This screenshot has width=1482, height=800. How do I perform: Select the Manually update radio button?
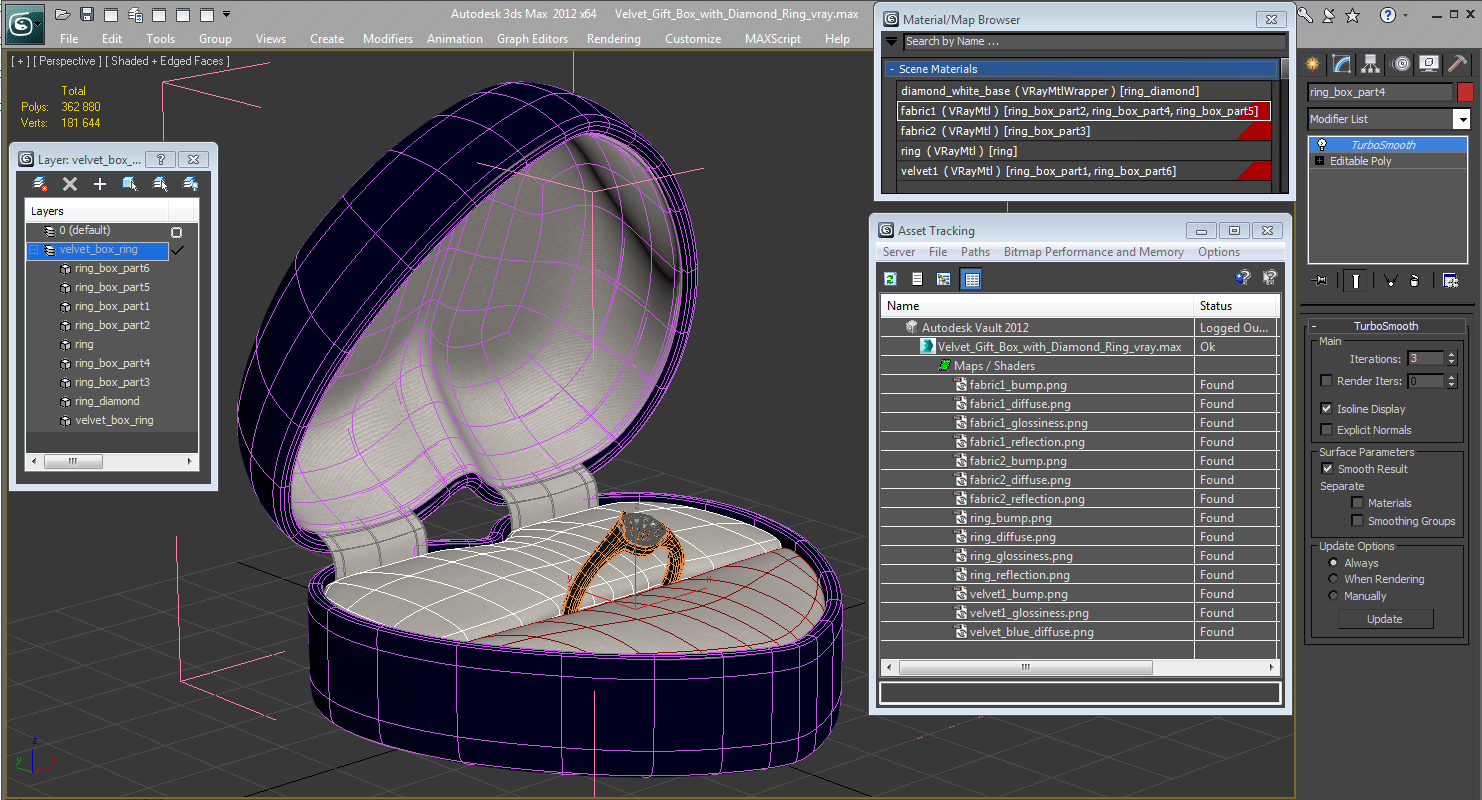pyautogui.click(x=1333, y=596)
